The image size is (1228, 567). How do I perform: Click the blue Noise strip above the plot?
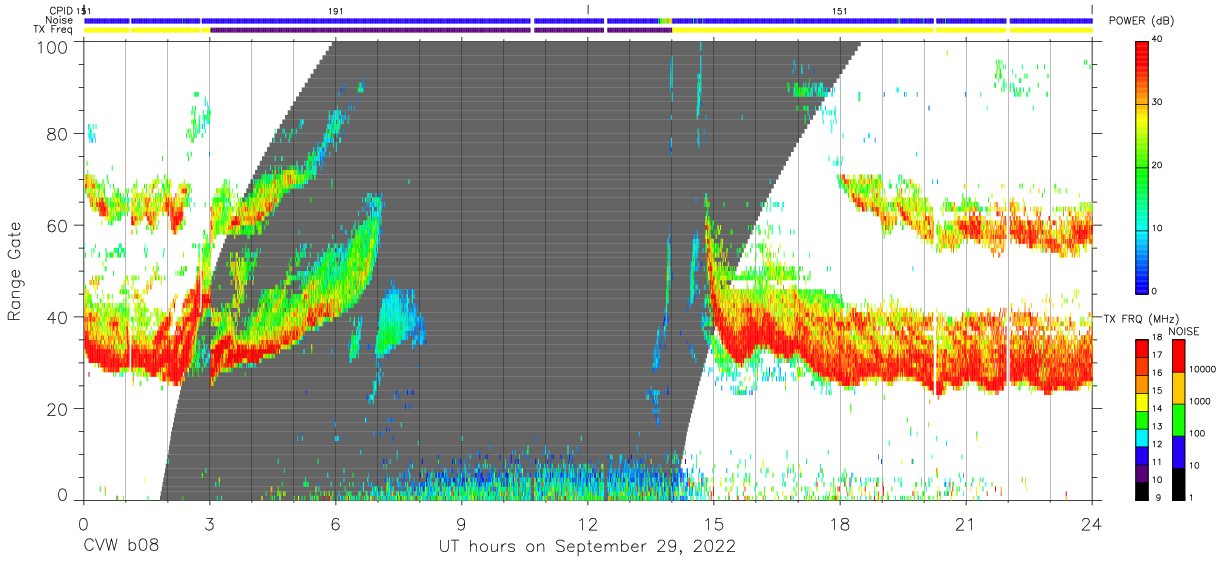click(x=587, y=20)
